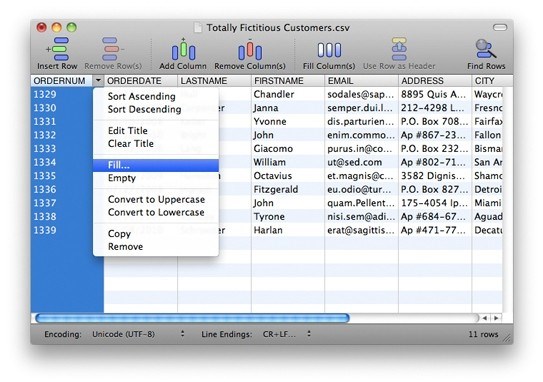Click the ORDERDATE column header

pyautogui.click(x=141, y=81)
